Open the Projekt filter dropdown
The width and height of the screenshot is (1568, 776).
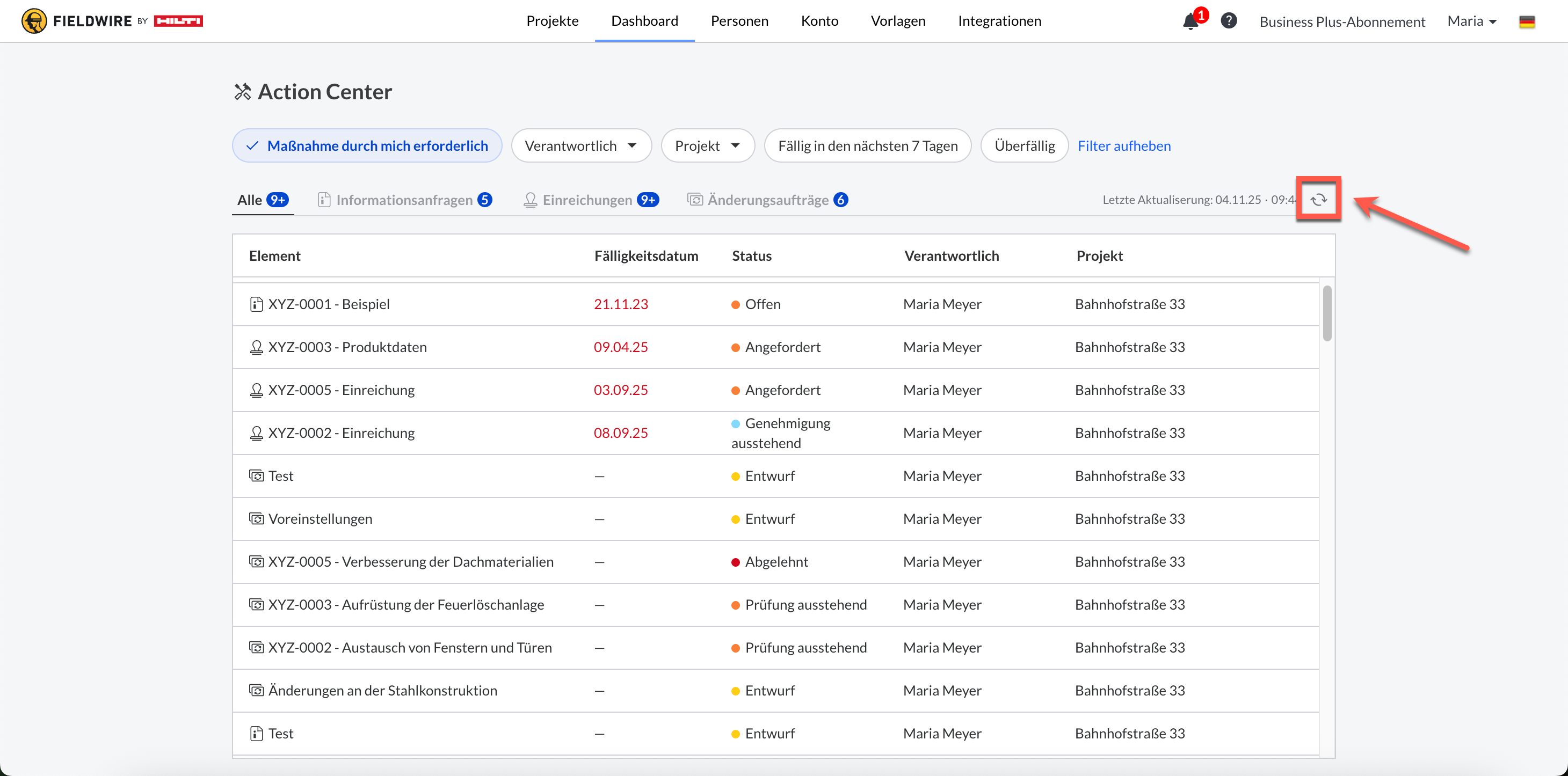tap(707, 146)
